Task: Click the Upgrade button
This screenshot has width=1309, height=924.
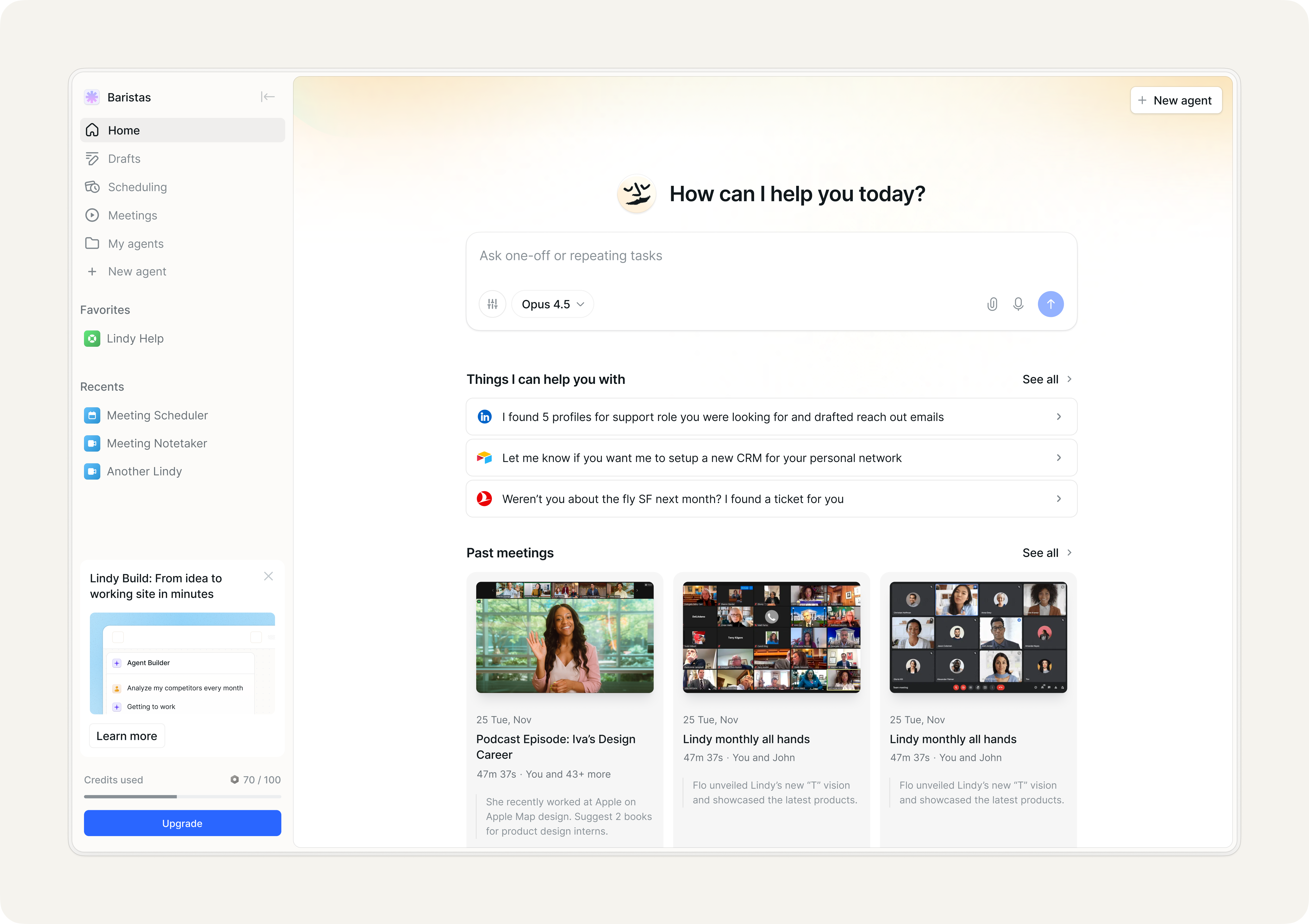Action: (x=182, y=823)
